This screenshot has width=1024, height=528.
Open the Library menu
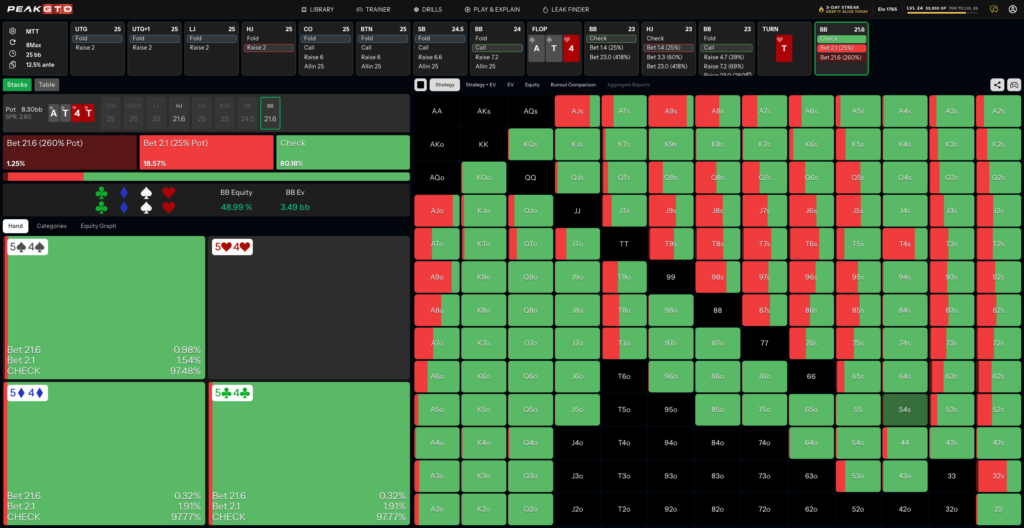317,9
